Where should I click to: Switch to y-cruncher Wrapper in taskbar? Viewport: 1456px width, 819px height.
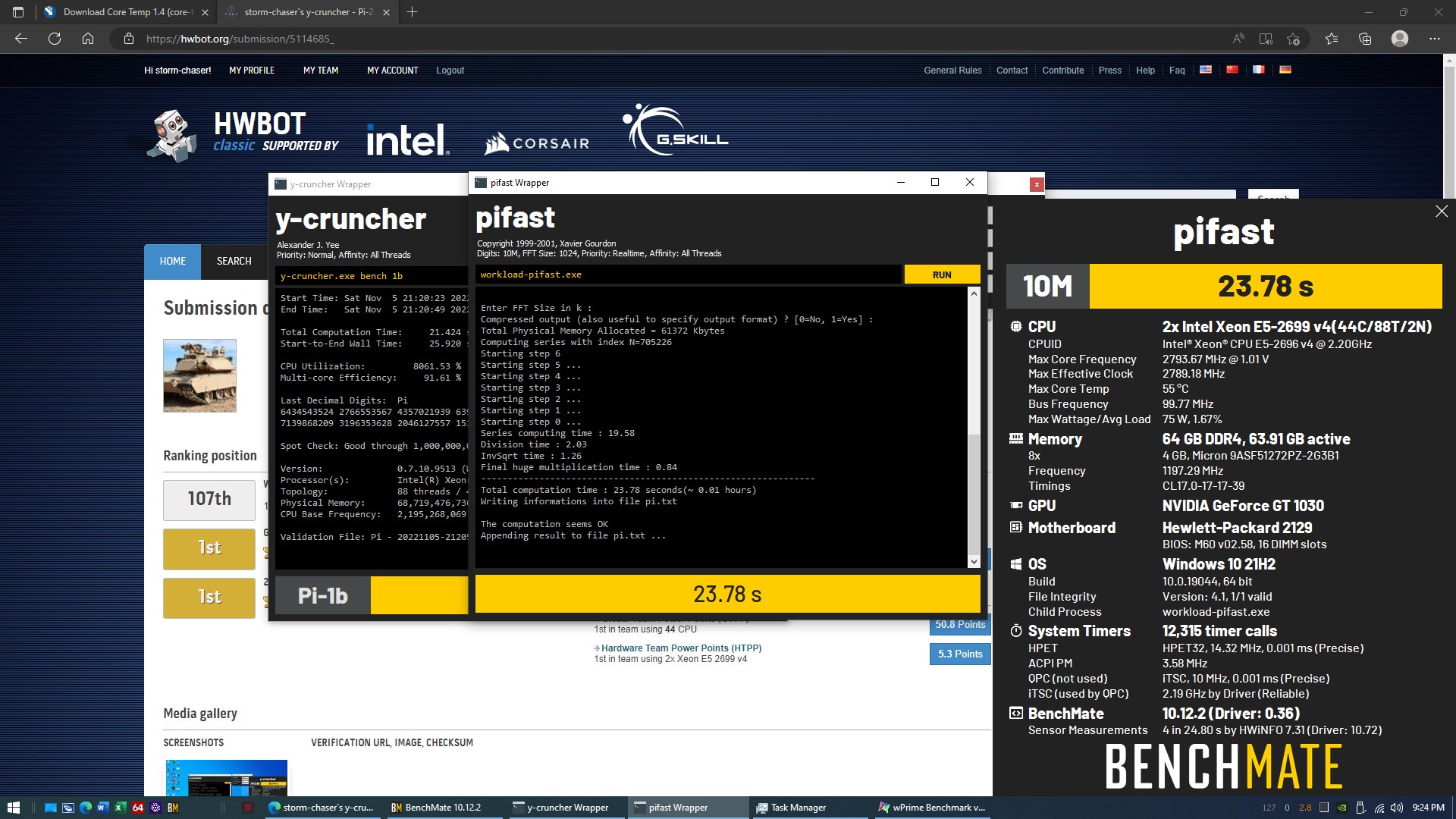coord(566,808)
